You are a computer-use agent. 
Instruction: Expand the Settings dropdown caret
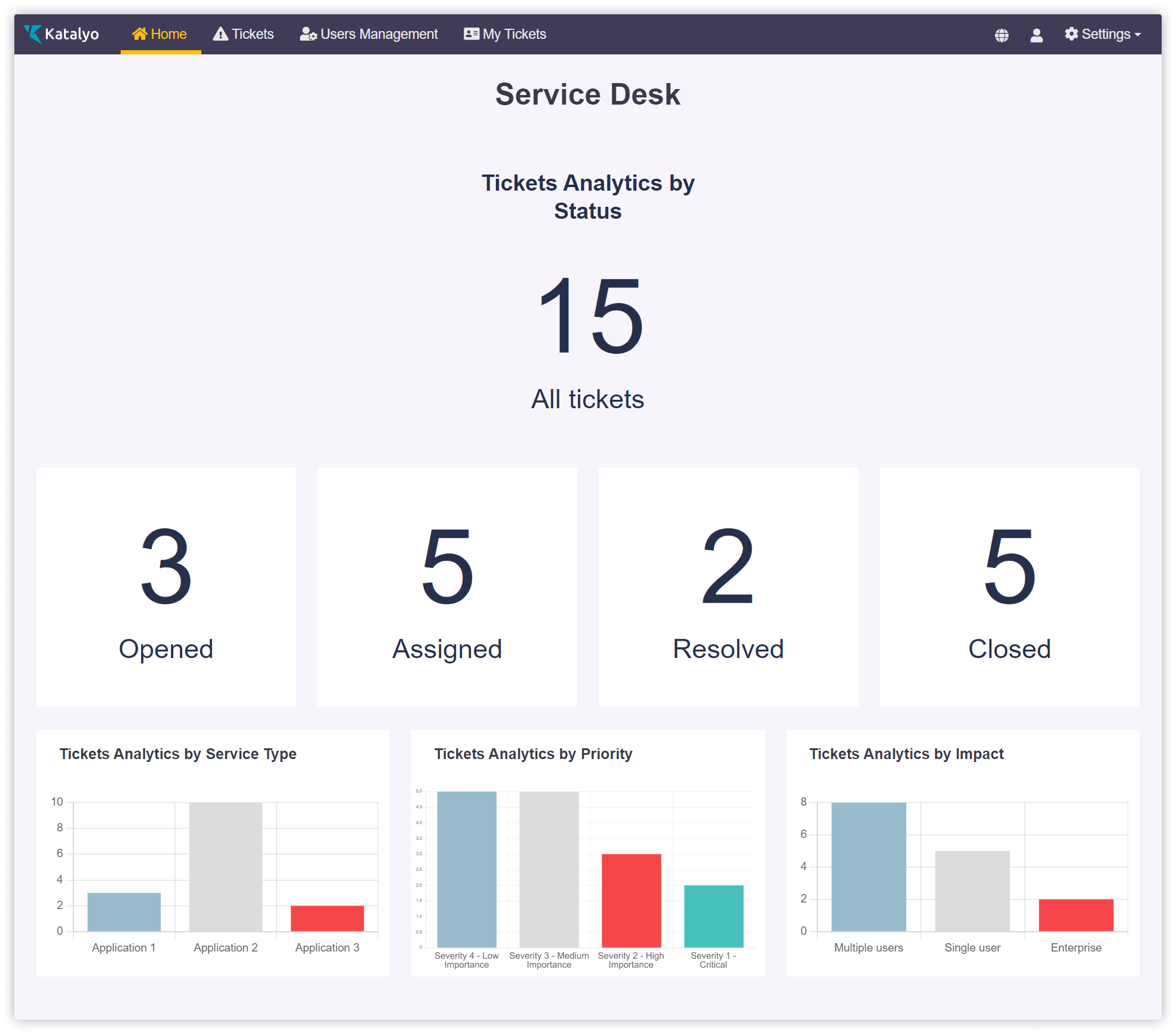click(x=1138, y=35)
